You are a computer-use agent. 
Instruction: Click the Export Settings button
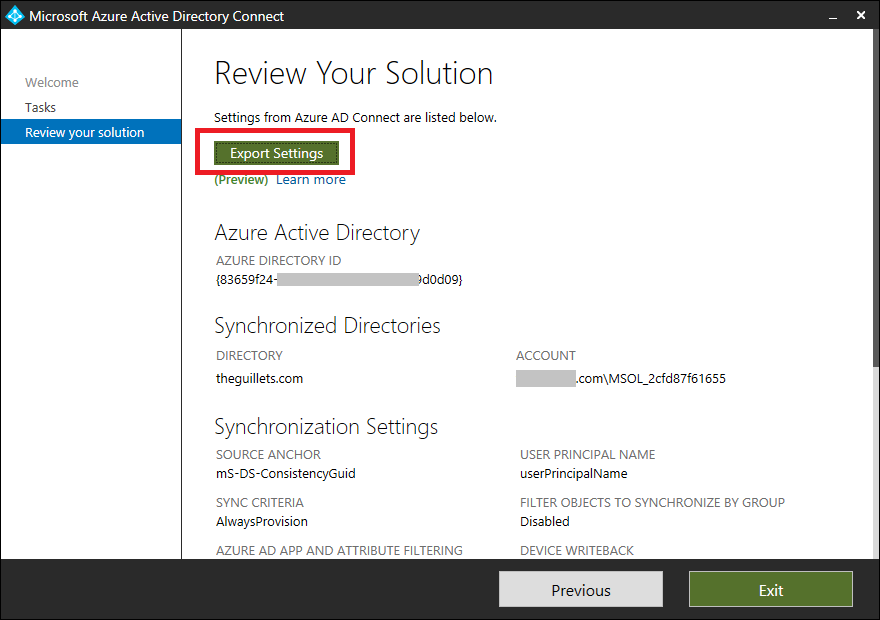(x=276, y=153)
